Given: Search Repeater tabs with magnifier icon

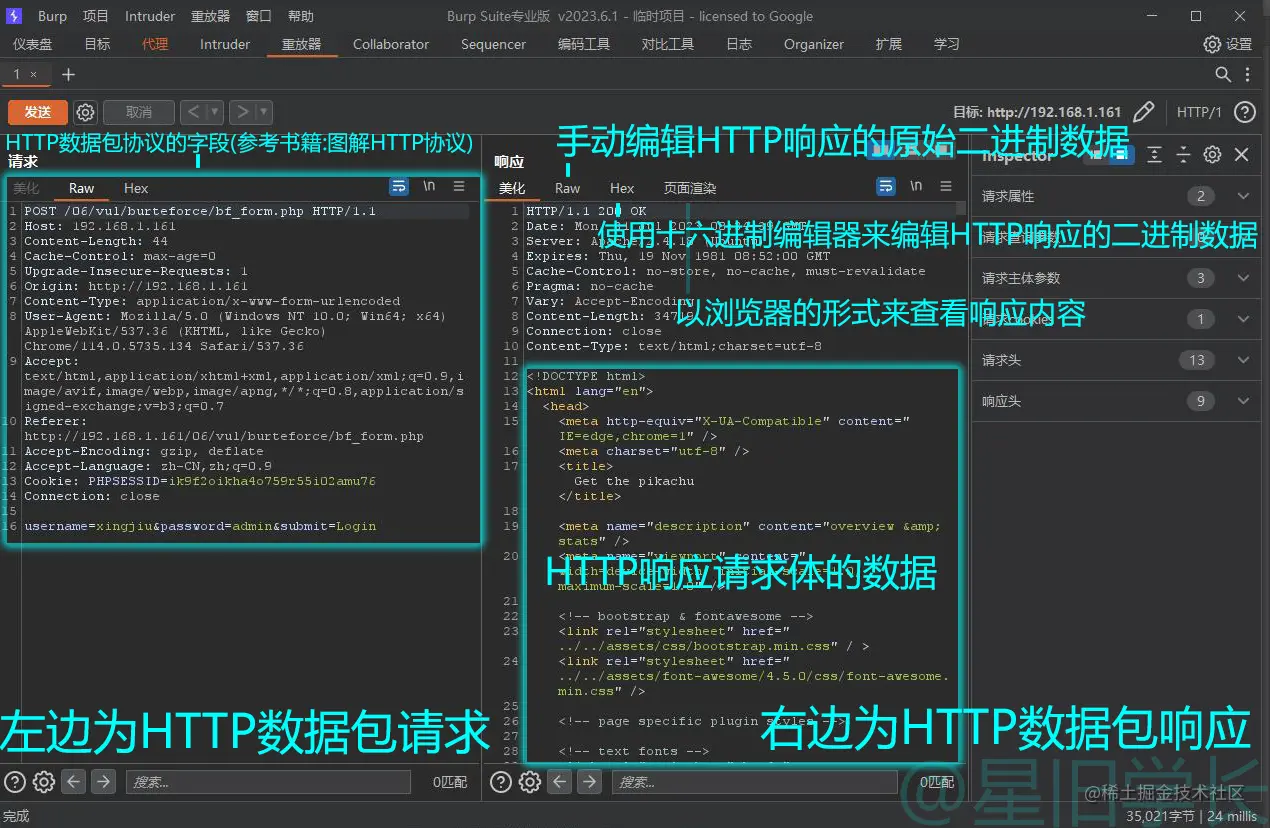Looking at the screenshot, I should [1223, 75].
